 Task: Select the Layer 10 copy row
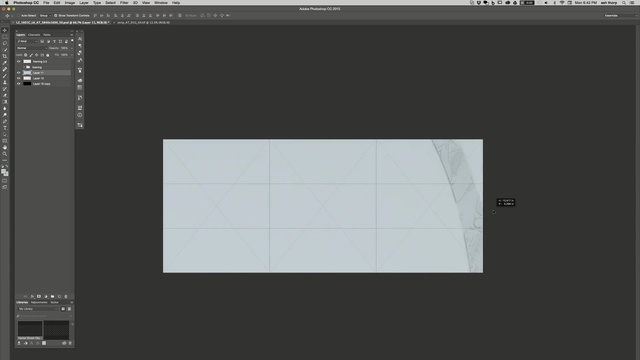coord(43,84)
